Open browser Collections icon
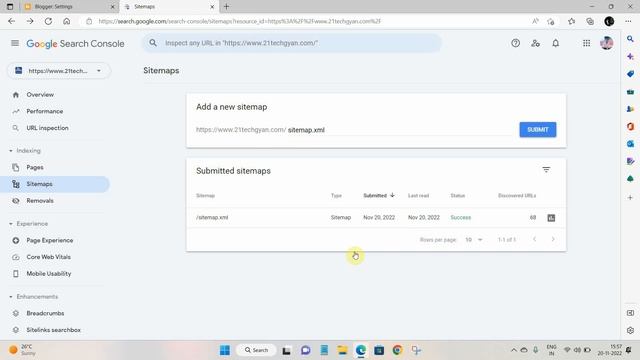Screen dimensions: 640x360 [590, 21]
